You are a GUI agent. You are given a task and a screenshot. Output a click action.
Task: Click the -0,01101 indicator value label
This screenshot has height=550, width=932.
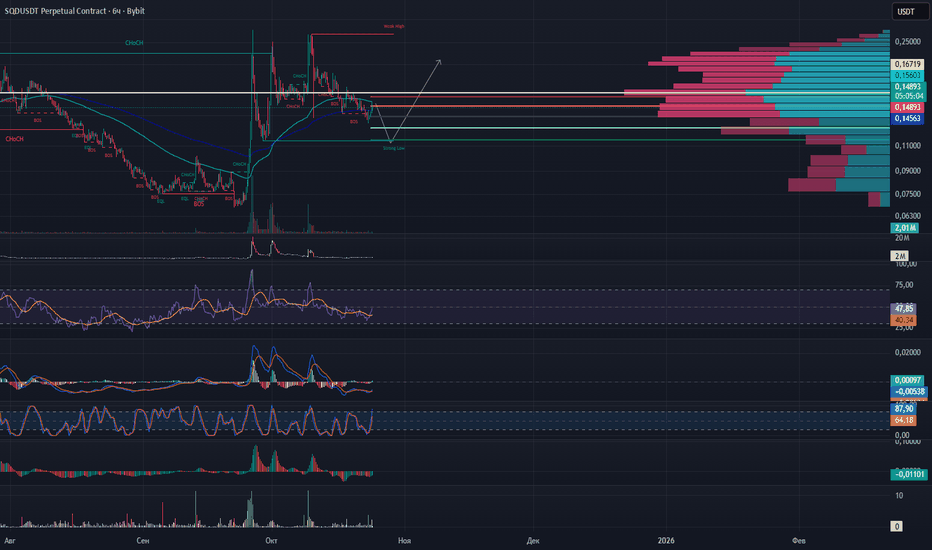pos(909,474)
